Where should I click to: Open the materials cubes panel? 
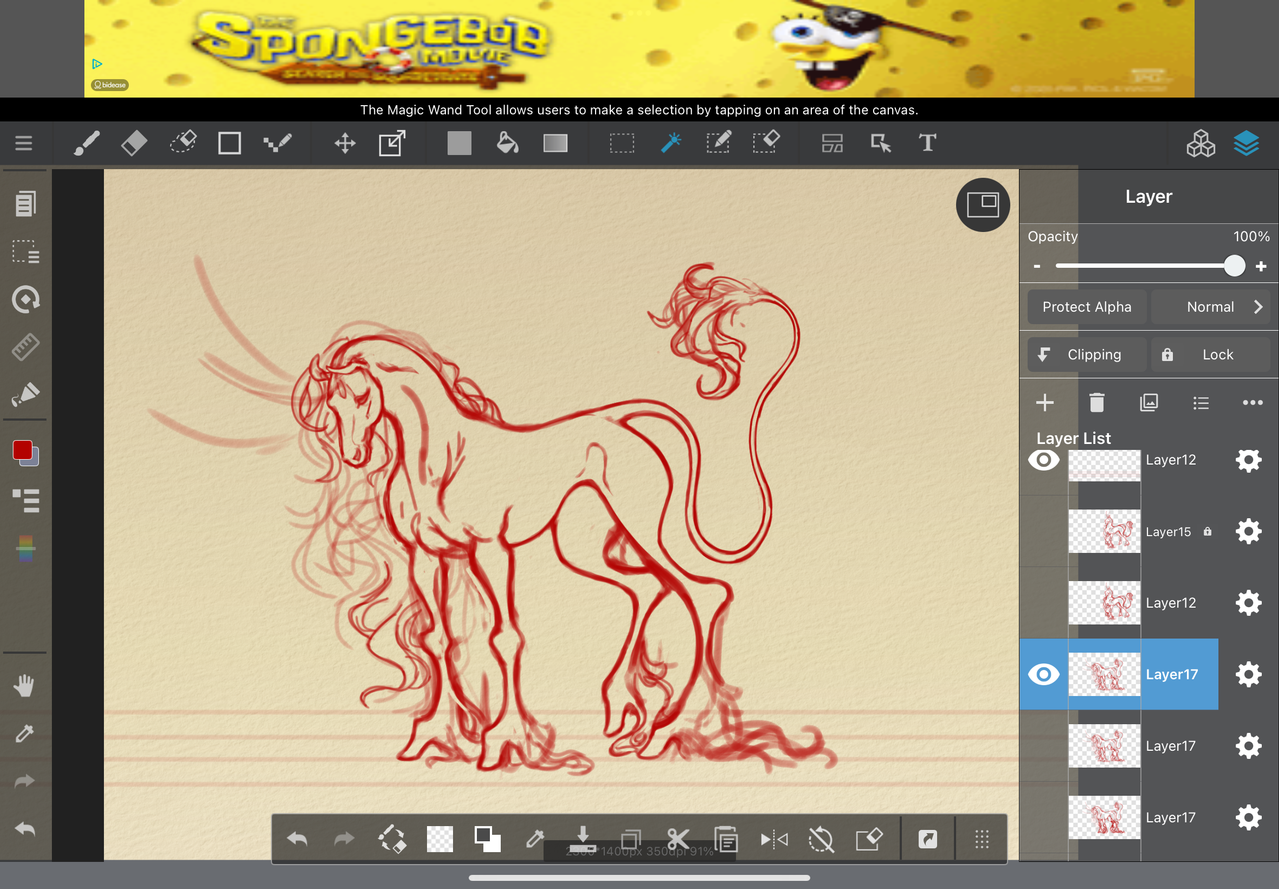click(1201, 144)
